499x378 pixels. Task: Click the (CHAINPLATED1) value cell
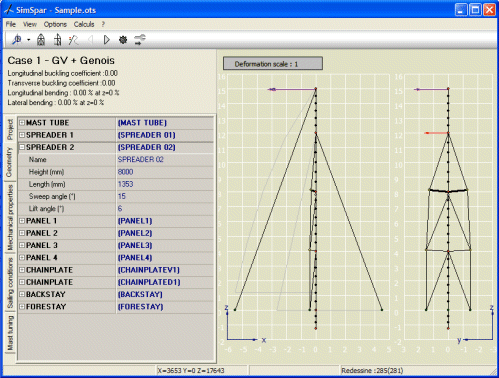coord(165,282)
